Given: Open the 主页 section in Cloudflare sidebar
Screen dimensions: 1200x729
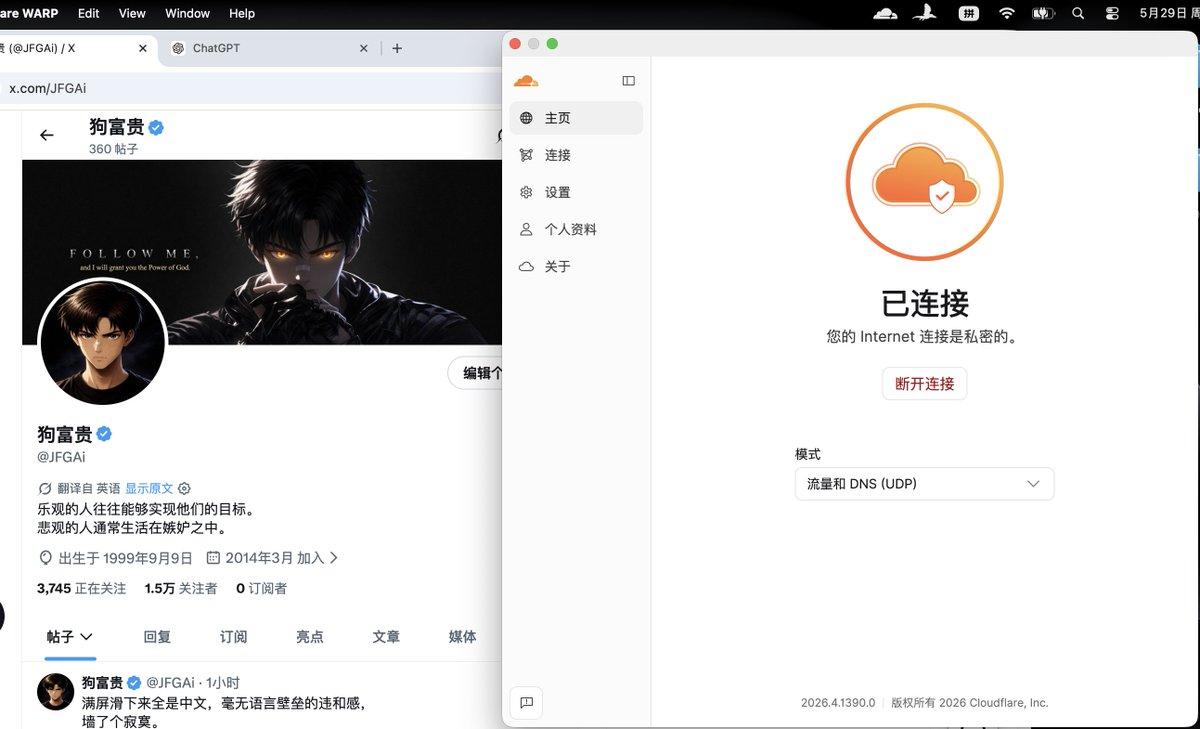Looking at the screenshot, I should [576, 118].
